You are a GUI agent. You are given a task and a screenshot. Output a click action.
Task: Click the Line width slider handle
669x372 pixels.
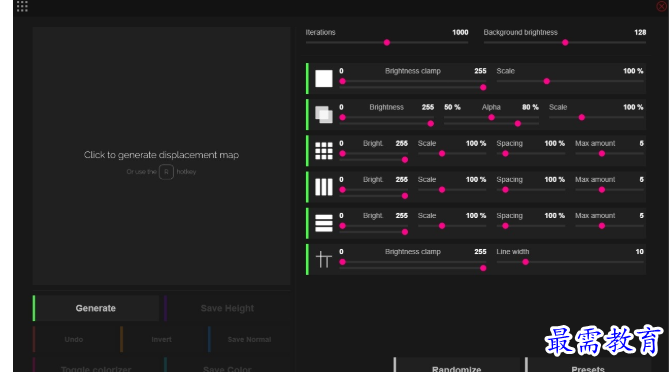pos(526,262)
